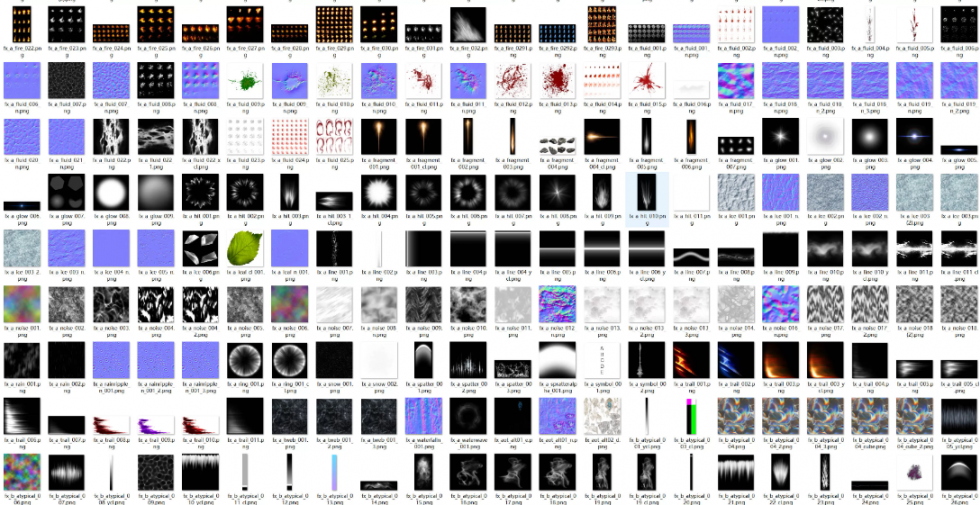The image size is (980, 505).
Task: Click the fx_a_fluid_010.png olive splatter thumbnail
Action: click(334, 80)
